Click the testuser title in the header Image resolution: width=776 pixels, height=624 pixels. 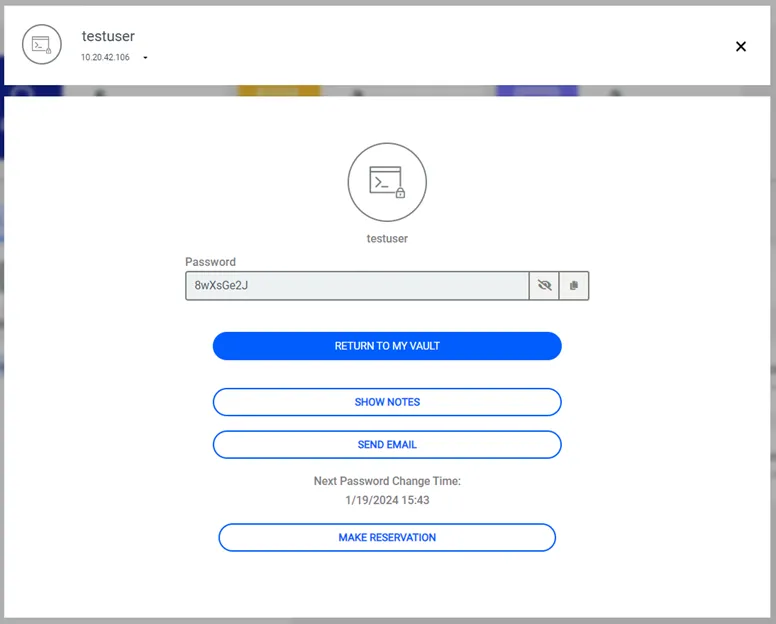(x=108, y=36)
